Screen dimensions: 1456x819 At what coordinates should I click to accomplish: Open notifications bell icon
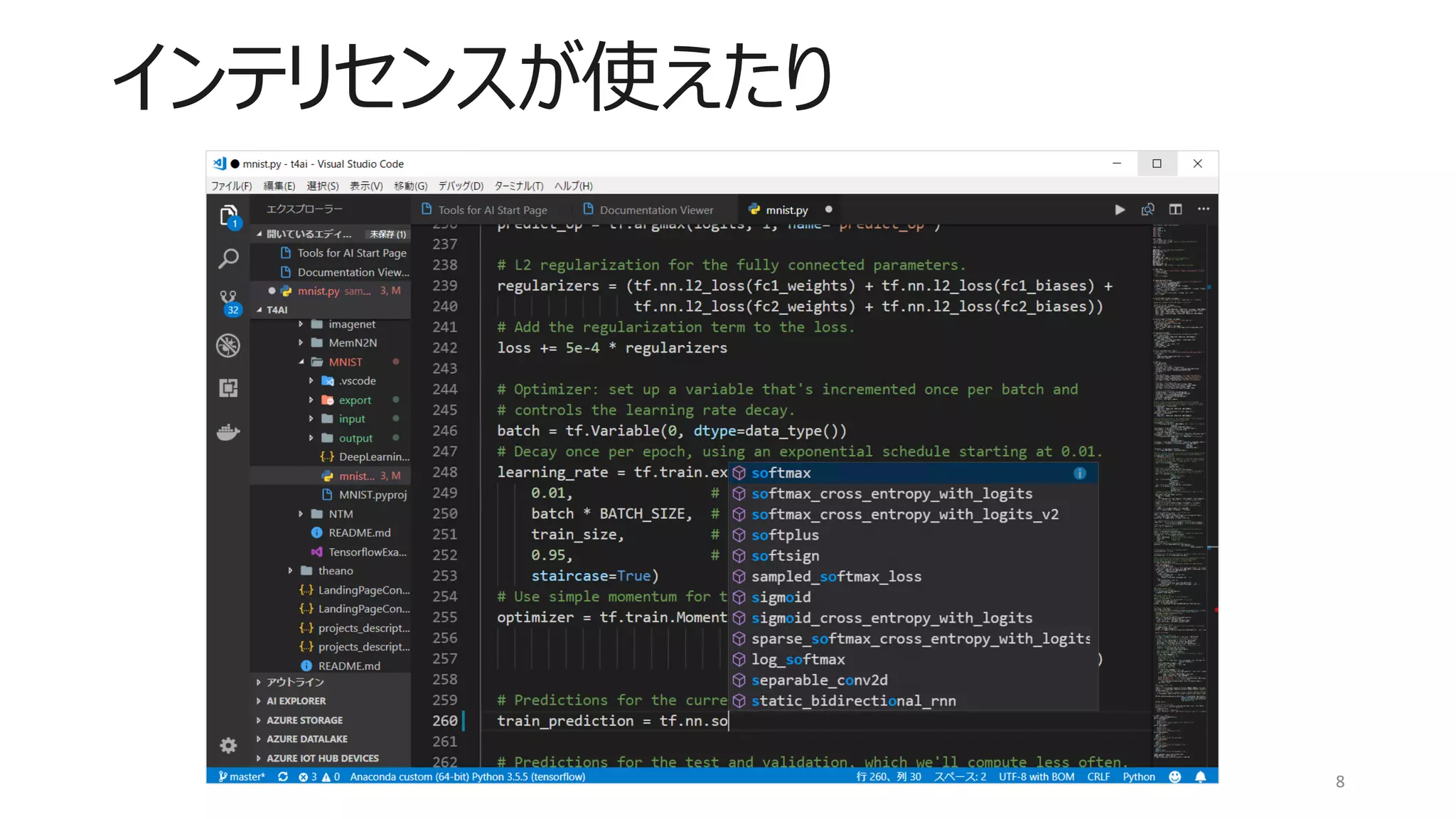pos(1201,776)
